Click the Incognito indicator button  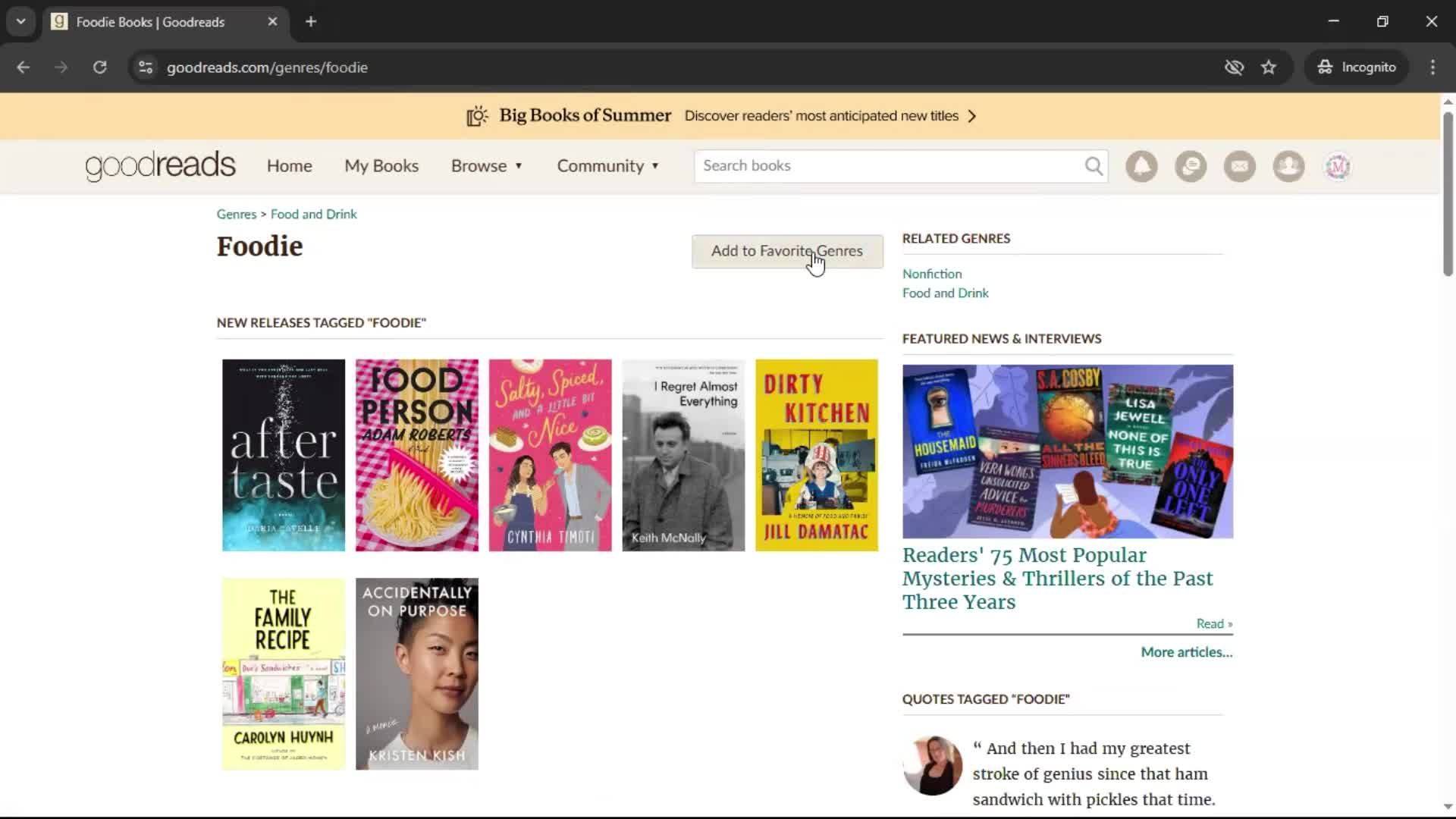click(x=1357, y=67)
